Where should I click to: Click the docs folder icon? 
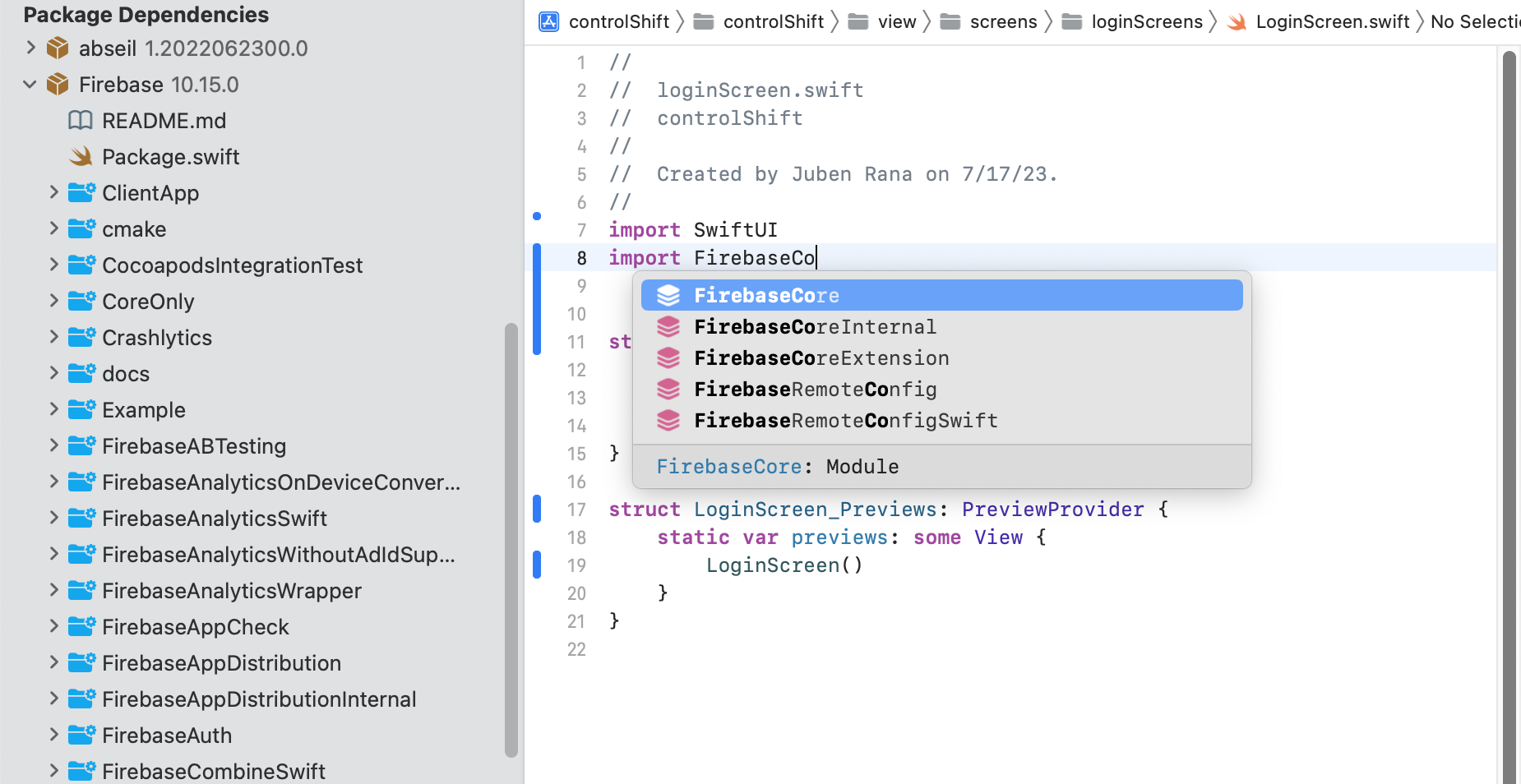(x=81, y=374)
